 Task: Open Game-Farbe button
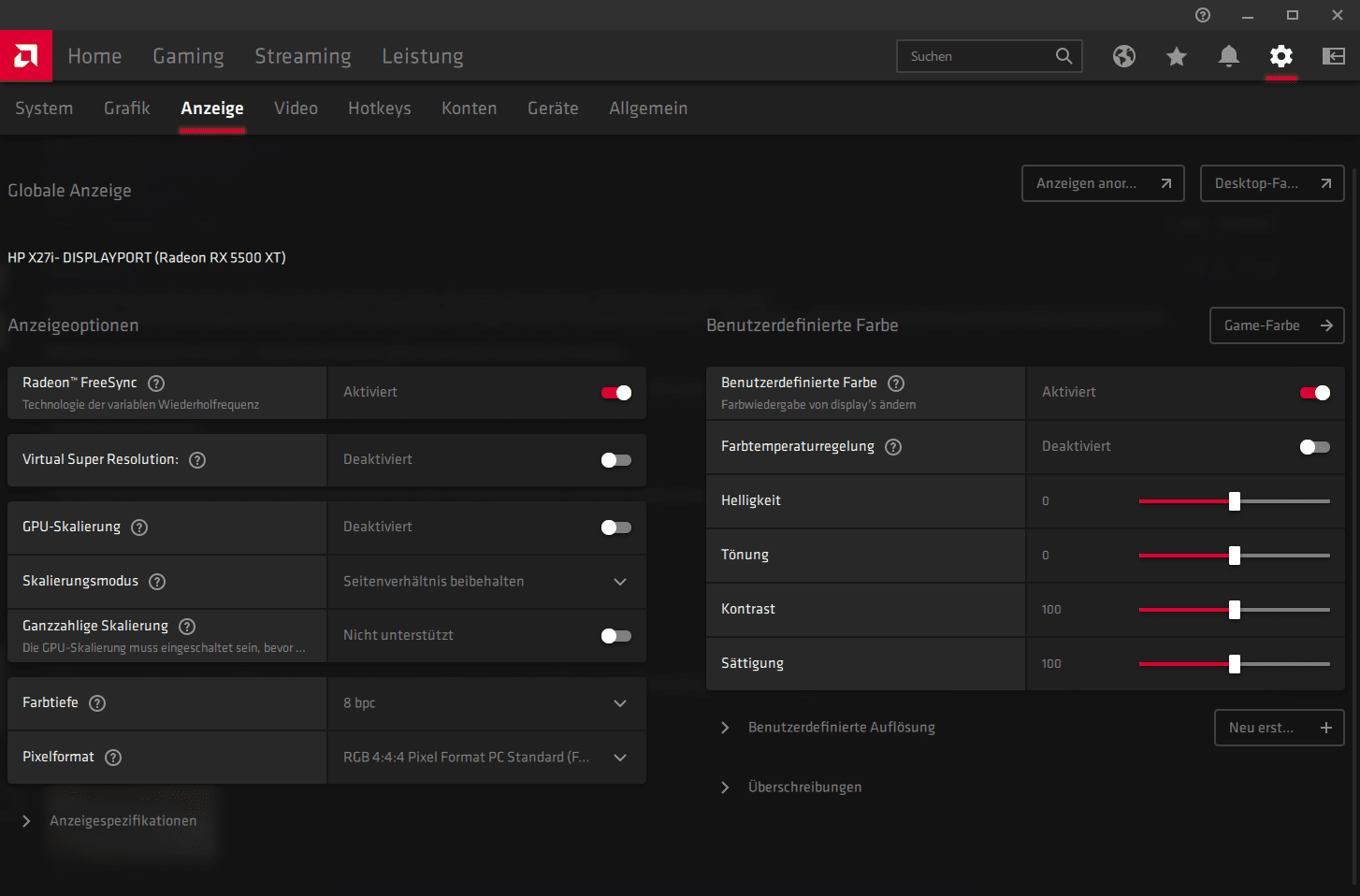1278,325
